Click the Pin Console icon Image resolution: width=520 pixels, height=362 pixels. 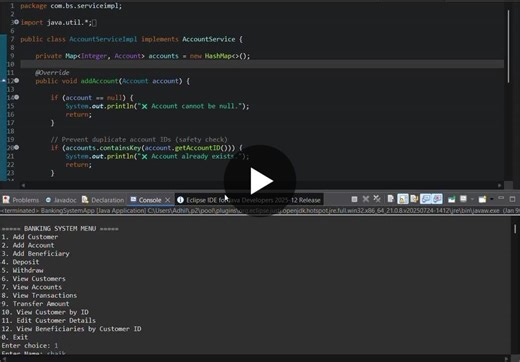[452, 199]
